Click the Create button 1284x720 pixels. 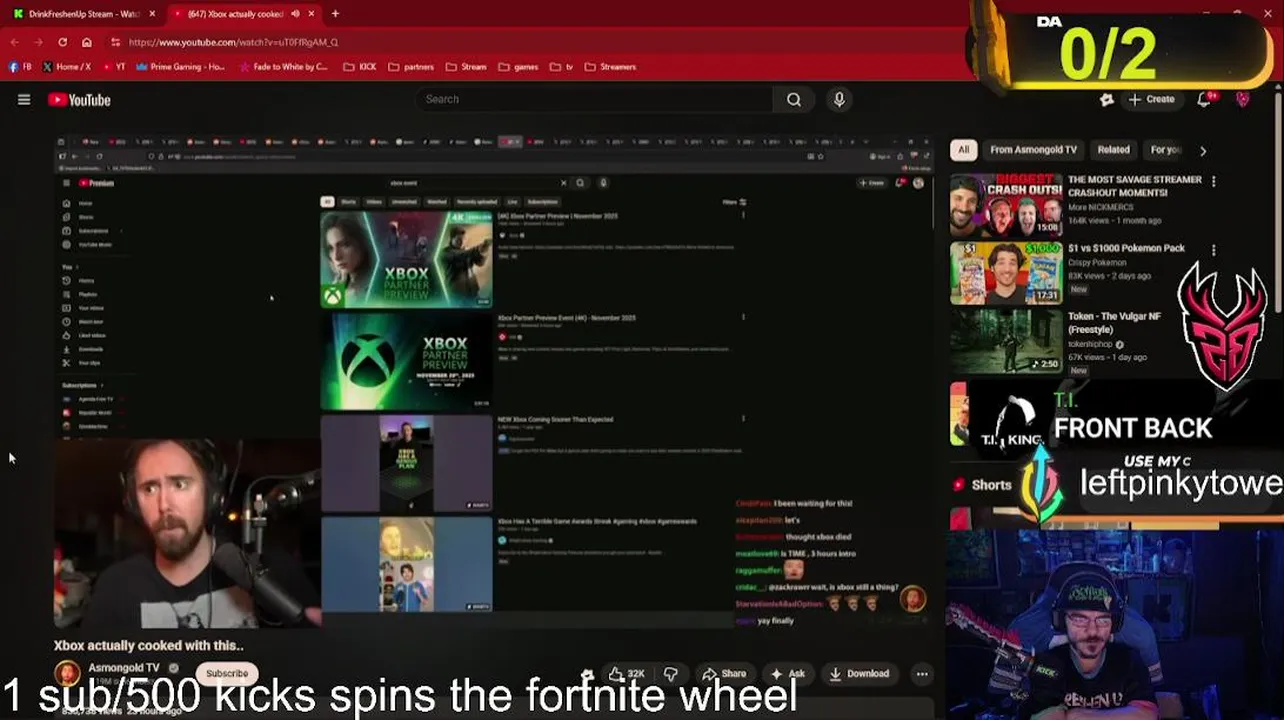coord(1152,99)
